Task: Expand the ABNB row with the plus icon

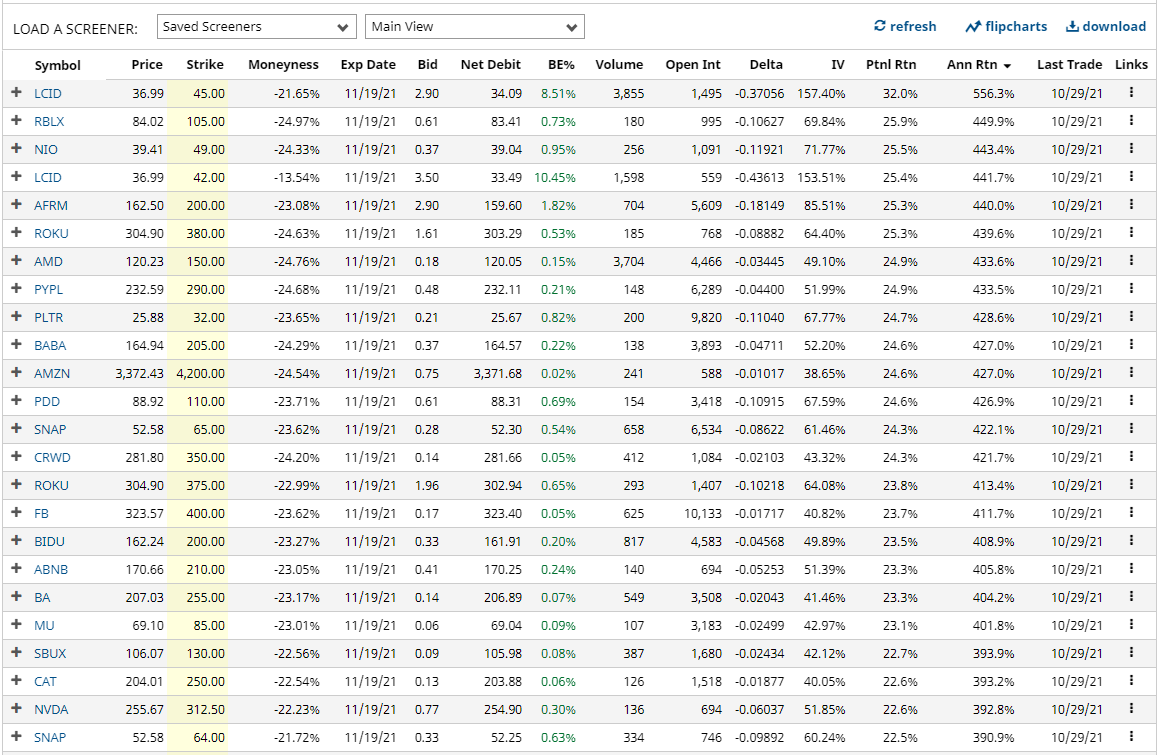Action: (16, 569)
